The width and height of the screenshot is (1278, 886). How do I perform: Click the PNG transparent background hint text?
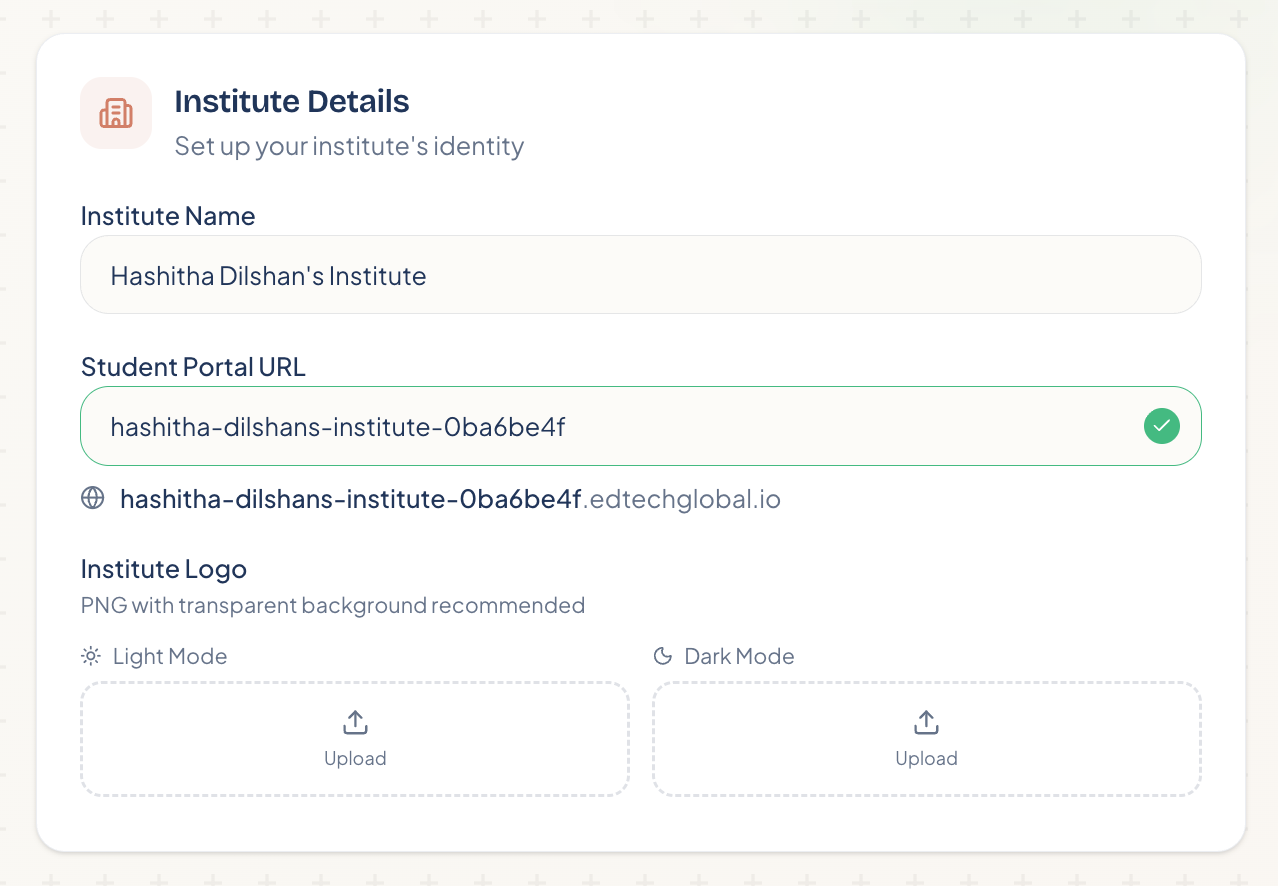pos(332,605)
